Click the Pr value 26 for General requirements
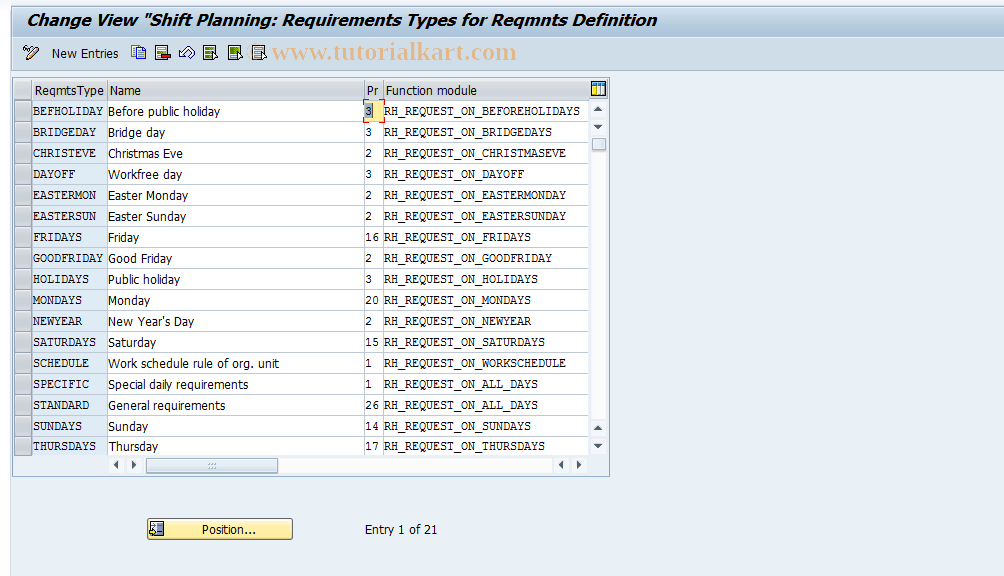 point(373,405)
